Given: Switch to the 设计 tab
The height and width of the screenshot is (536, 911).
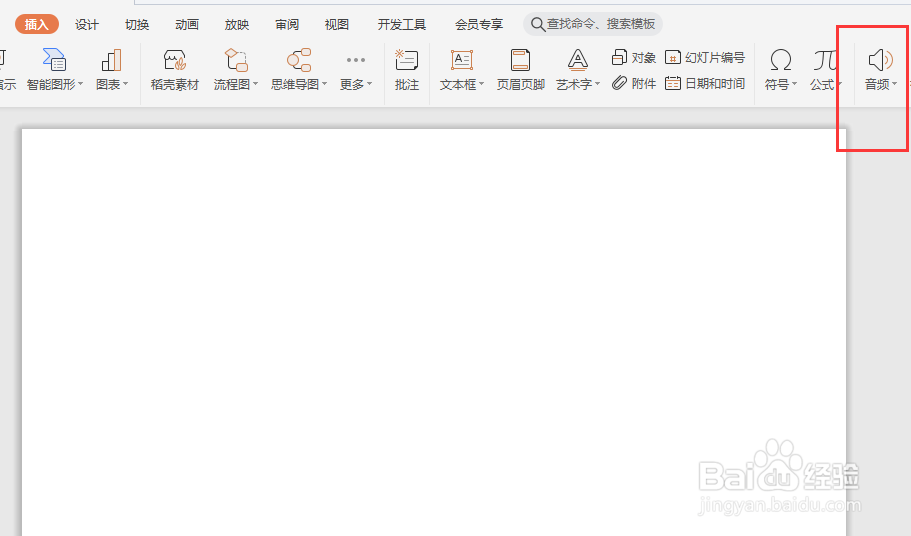Looking at the screenshot, I should [87, 24].
